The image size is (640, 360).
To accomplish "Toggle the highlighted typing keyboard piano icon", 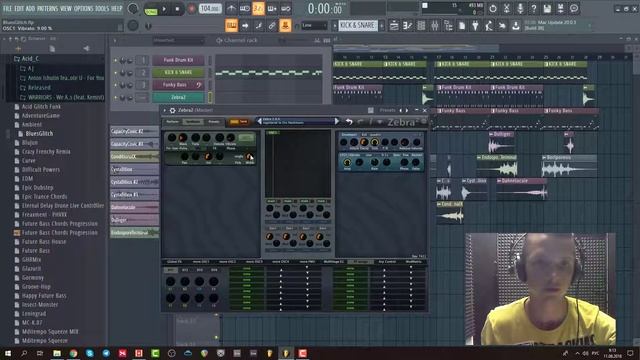I will click(x=231, y=26).
